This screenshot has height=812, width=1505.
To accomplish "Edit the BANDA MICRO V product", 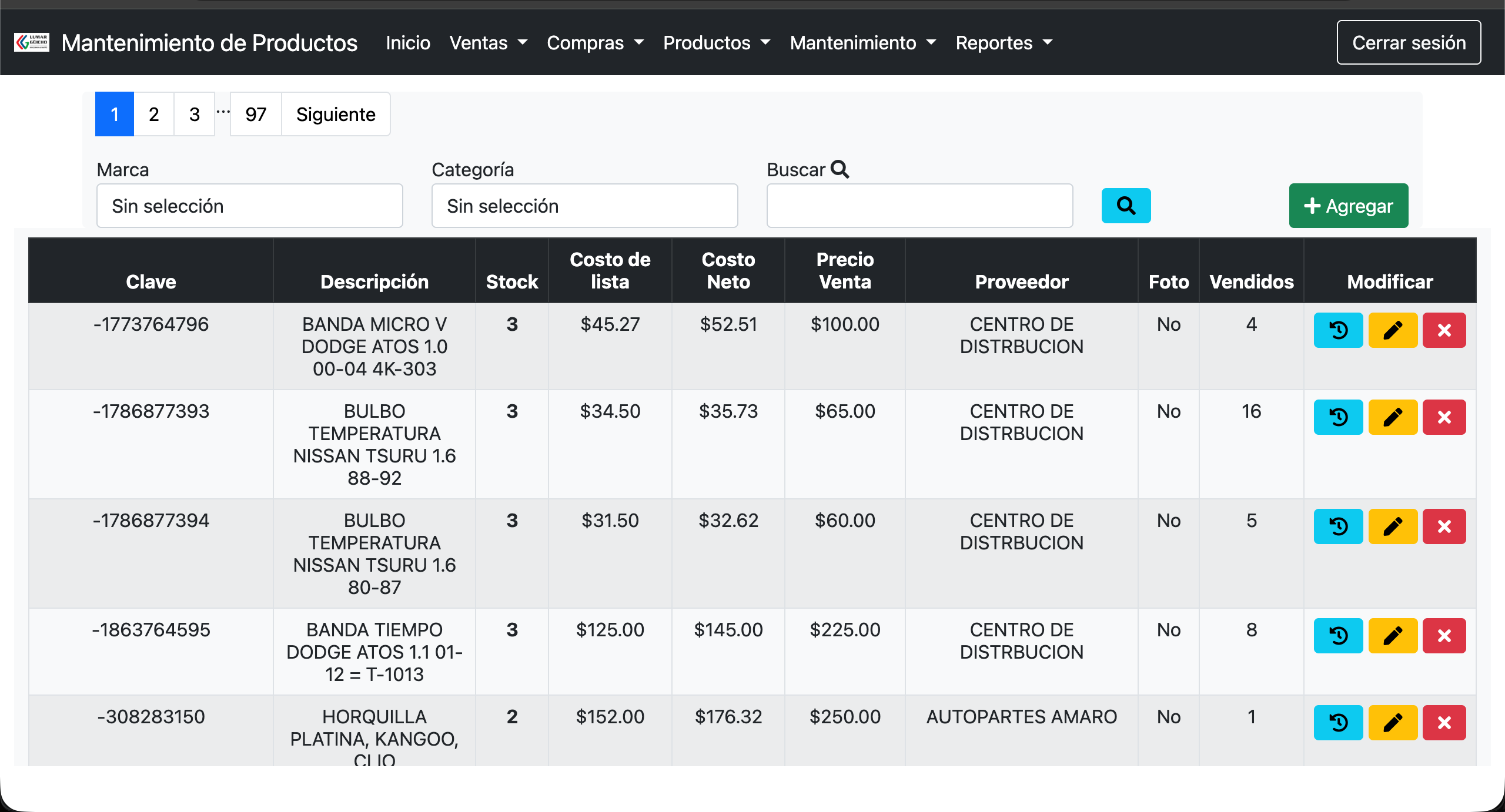I will (x=1393, y=330).
